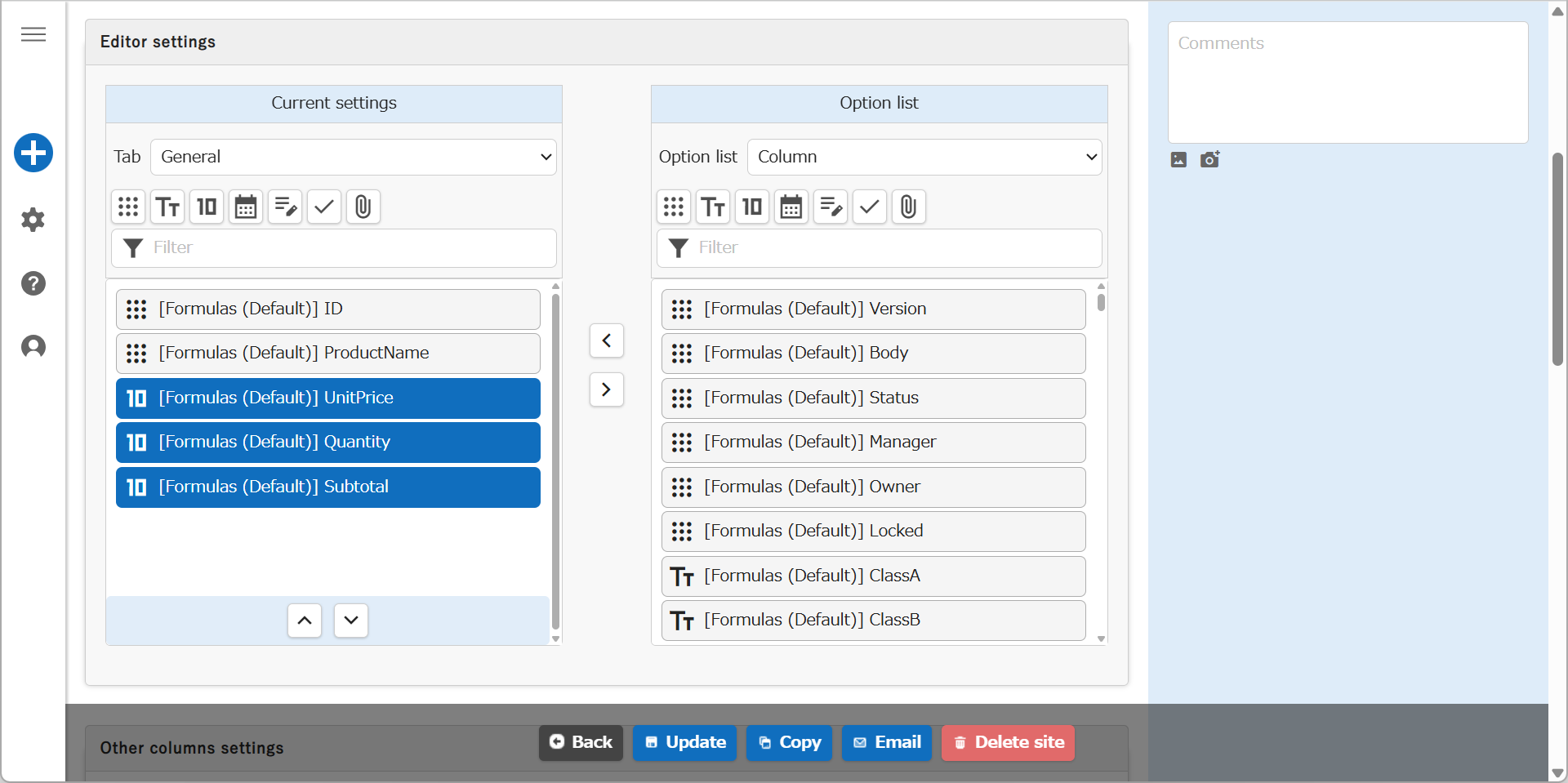The width and height of the screenshot is (1568, 783).
Task: Take a photo with the camera icon
Action: coord(1210,159)
